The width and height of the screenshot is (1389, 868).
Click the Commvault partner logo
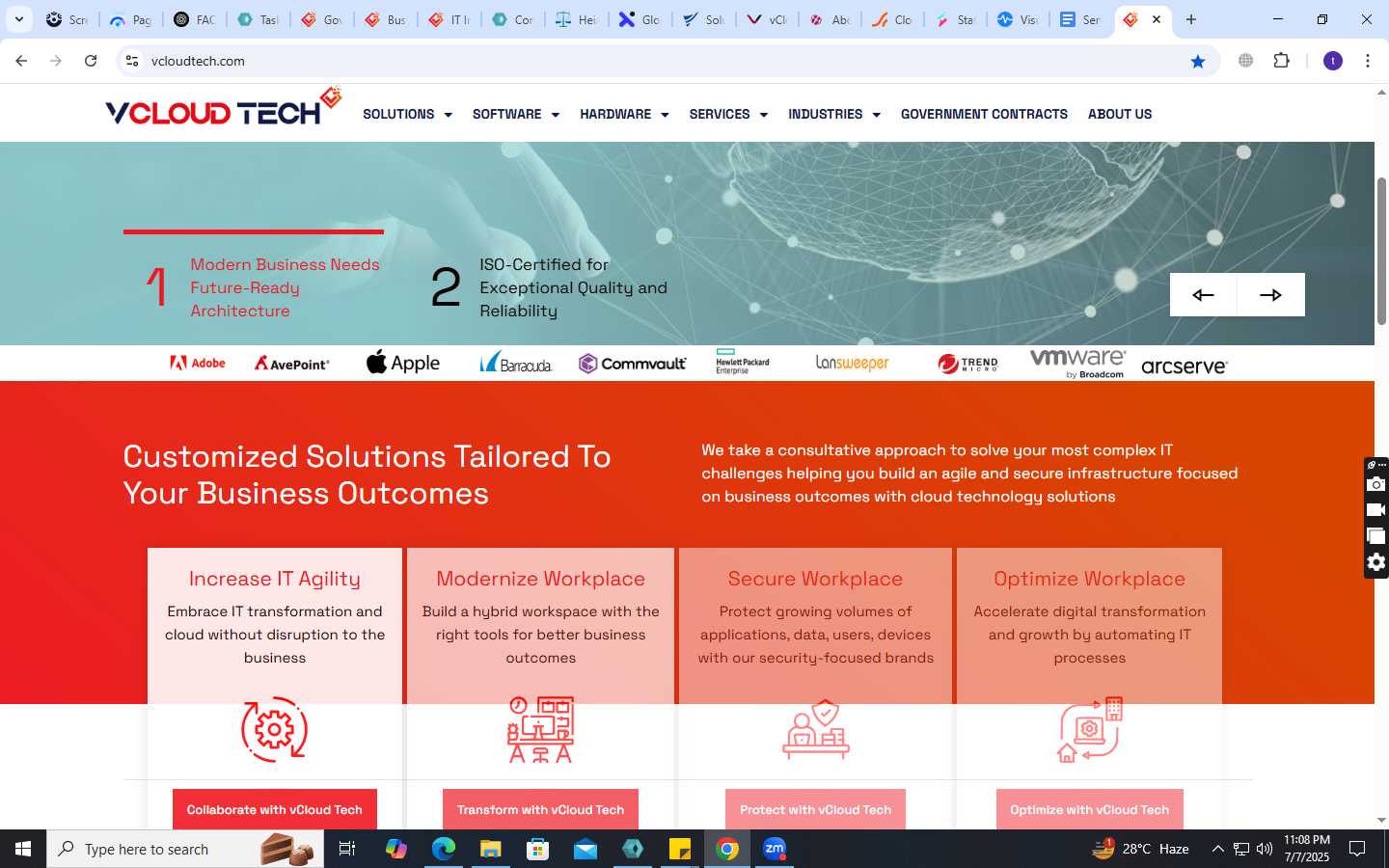632,364
